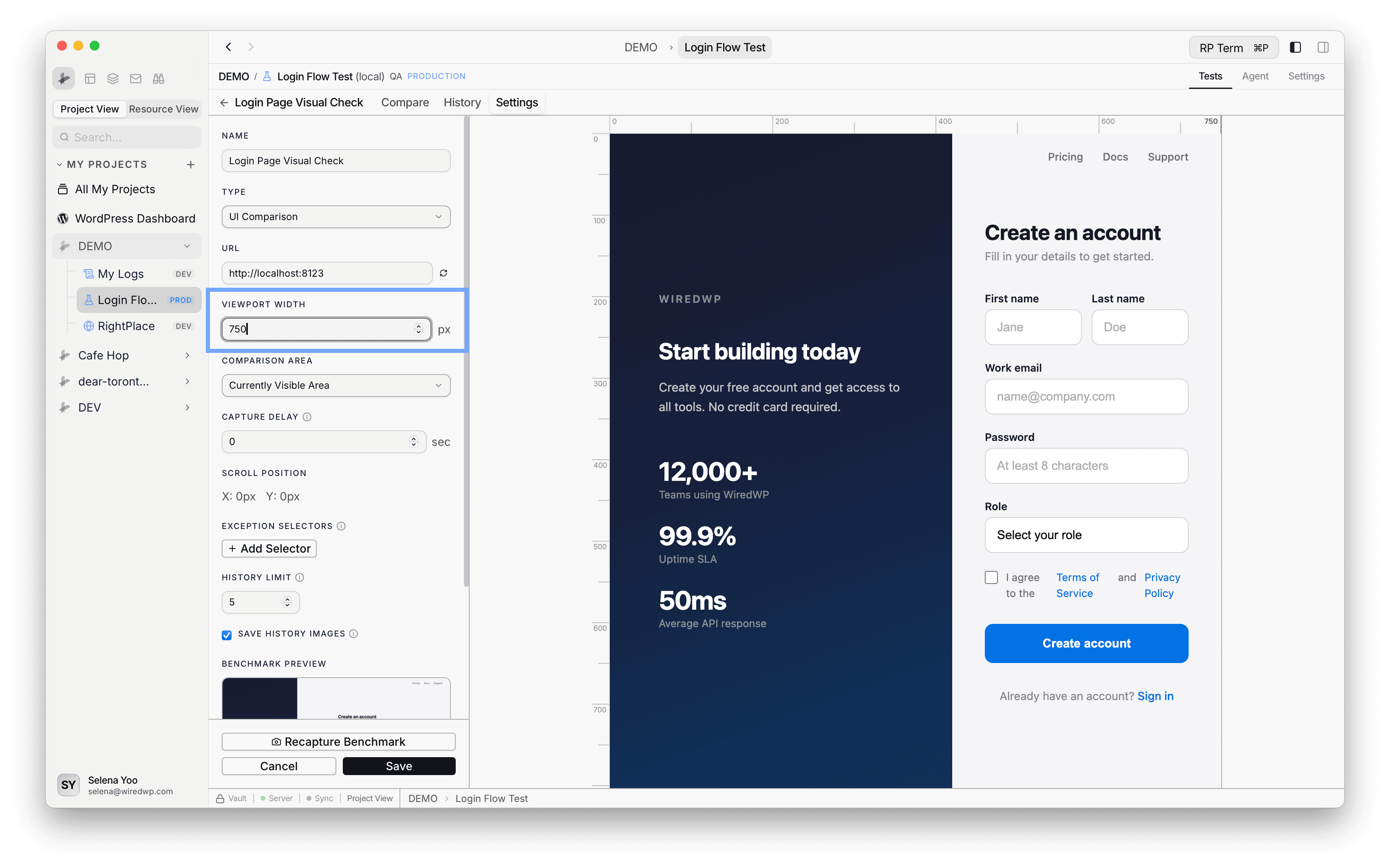Select My Logs in project tree
The image size is (1390, 868).
point(138,274)
